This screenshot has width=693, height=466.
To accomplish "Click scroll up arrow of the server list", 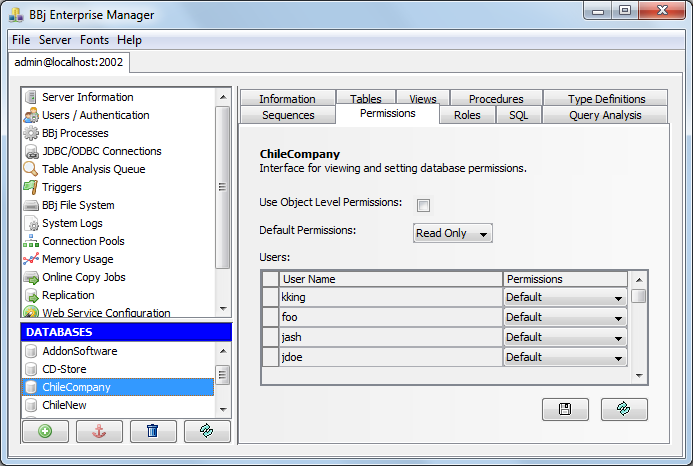I will 223,97.
